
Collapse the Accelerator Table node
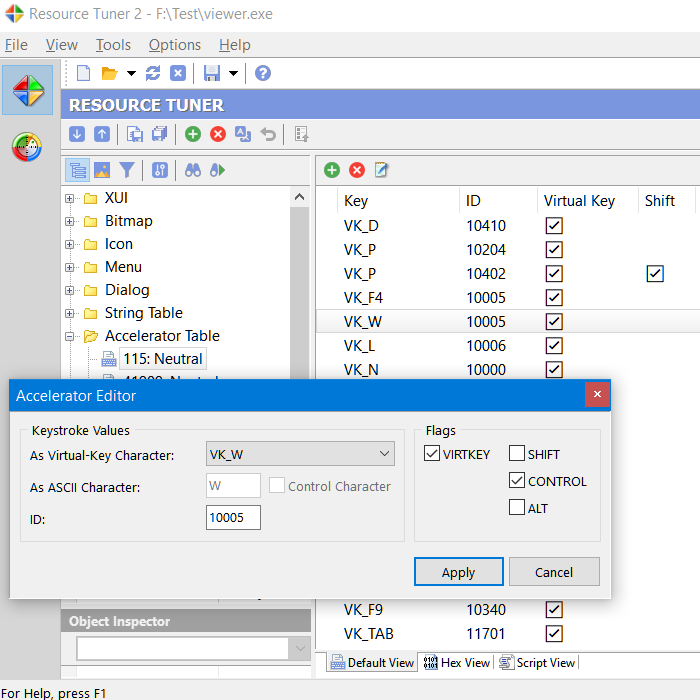(x=69, y=337)
